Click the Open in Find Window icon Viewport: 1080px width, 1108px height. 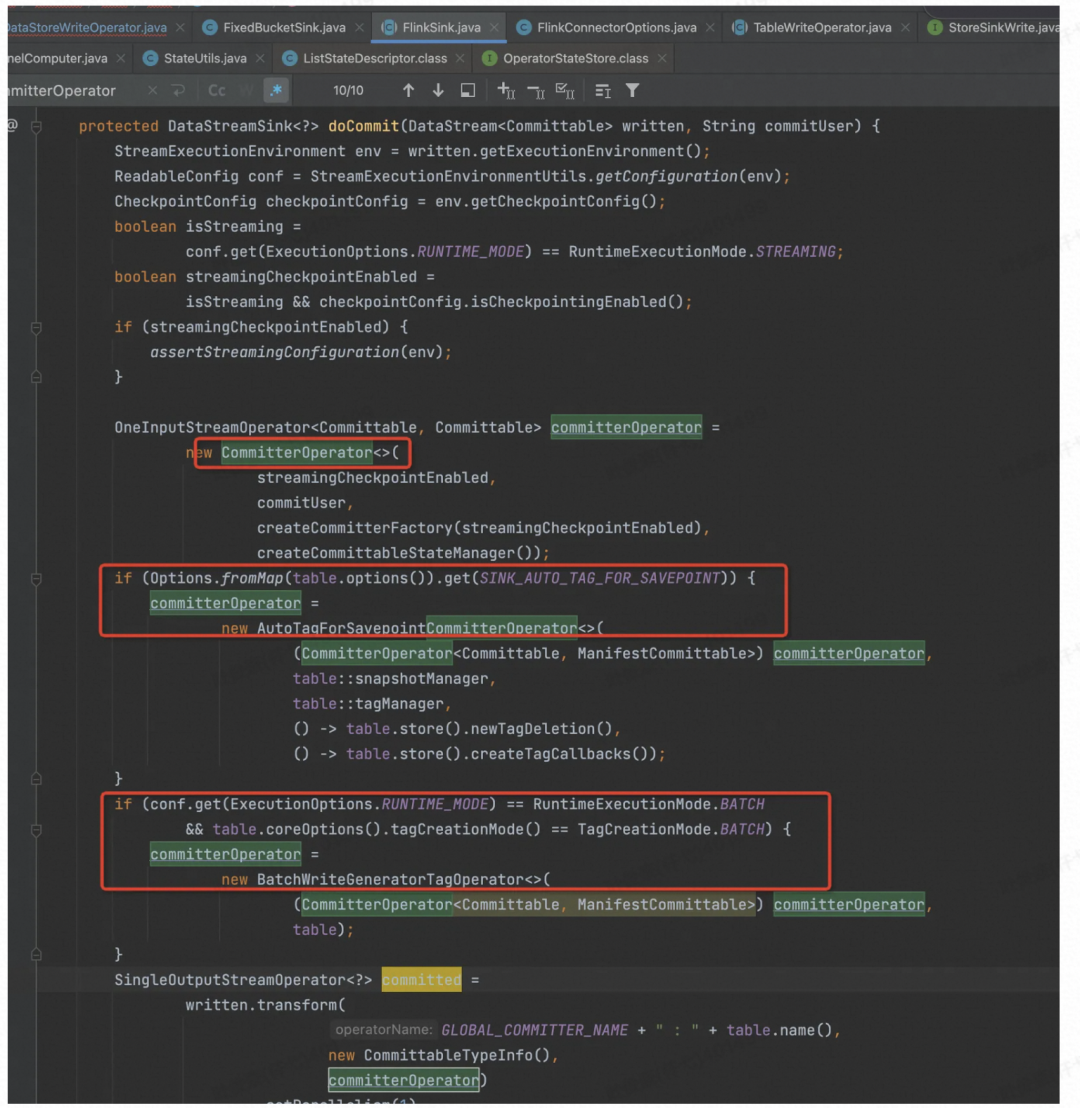[467, 90]
